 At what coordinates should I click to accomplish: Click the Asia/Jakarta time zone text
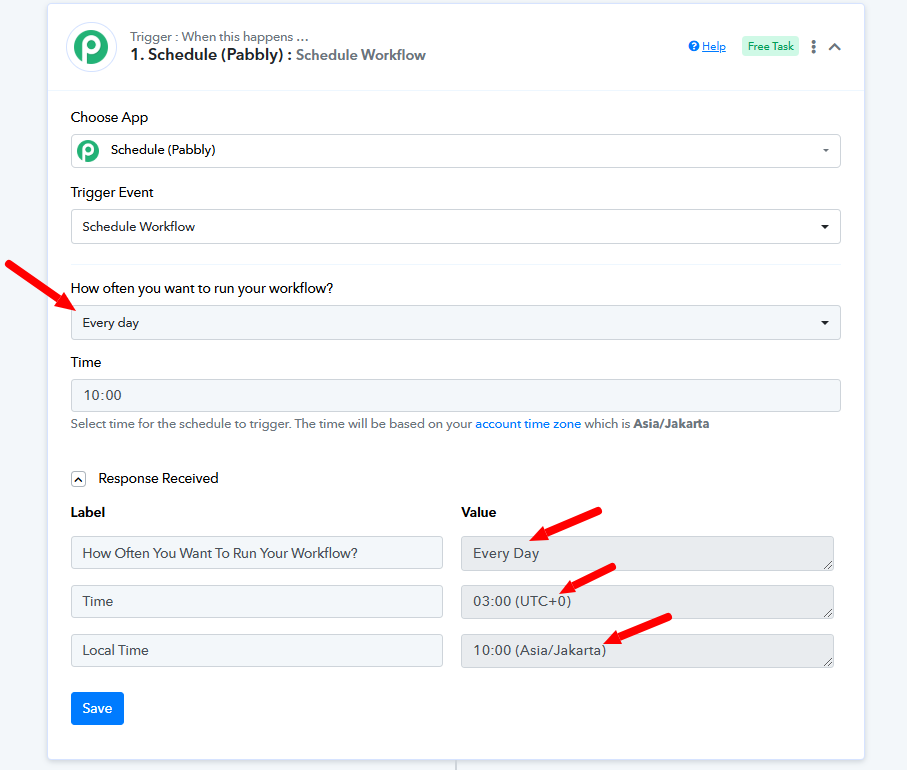coord(671,423)
